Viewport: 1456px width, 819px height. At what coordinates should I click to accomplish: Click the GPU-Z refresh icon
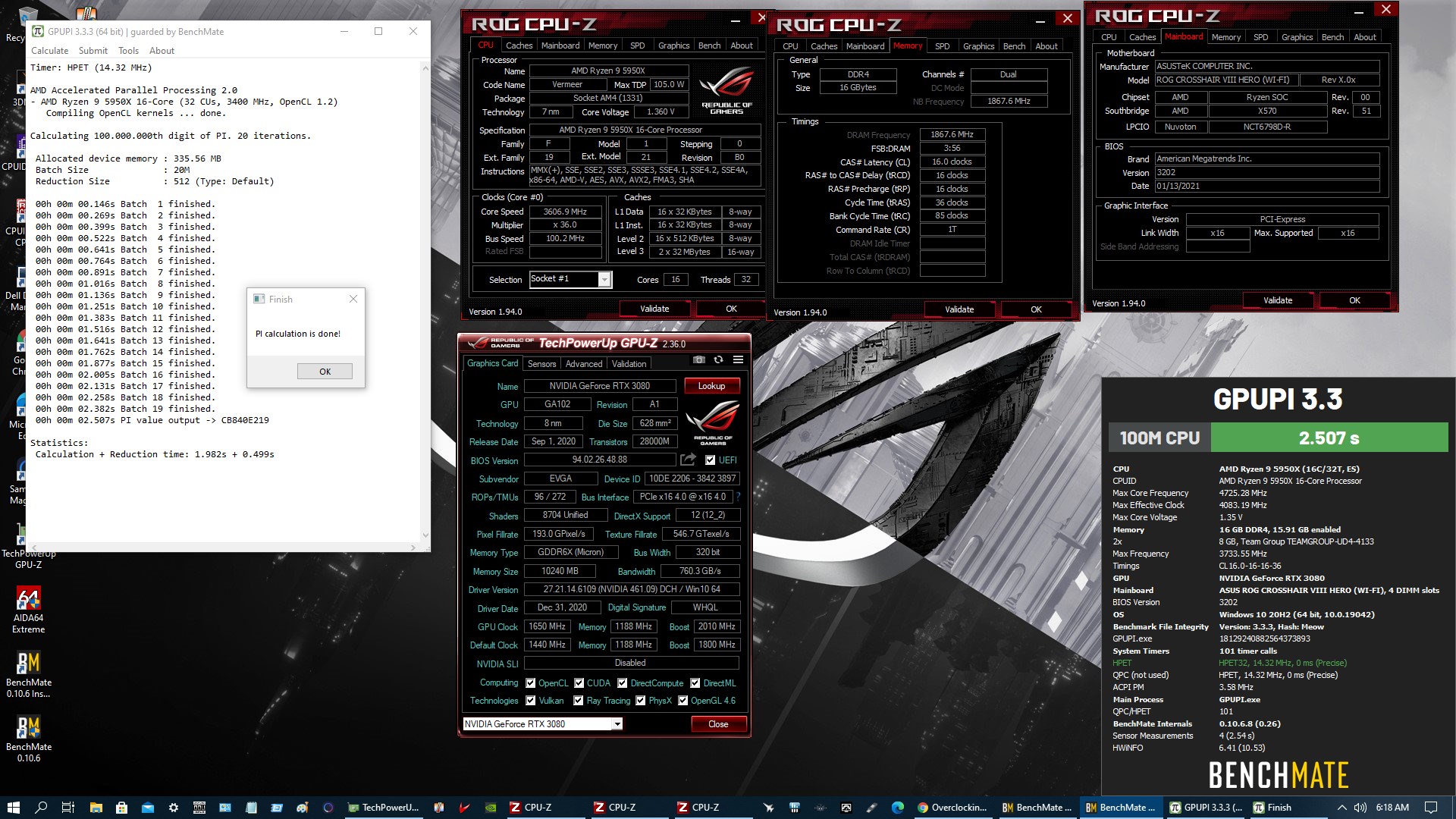718,359
